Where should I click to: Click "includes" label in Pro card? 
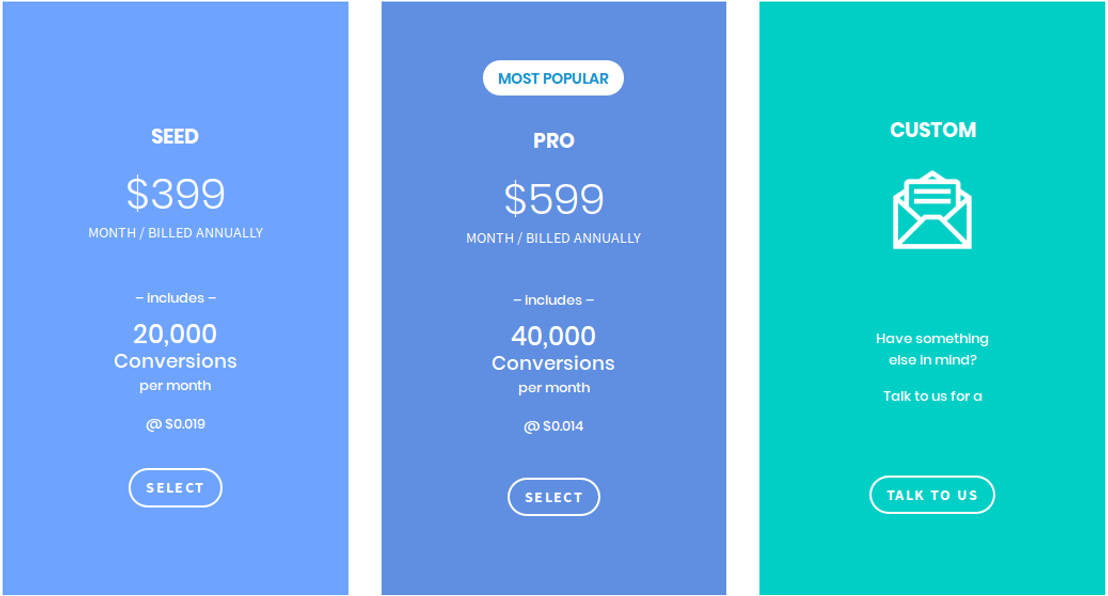tap(554, 300)
